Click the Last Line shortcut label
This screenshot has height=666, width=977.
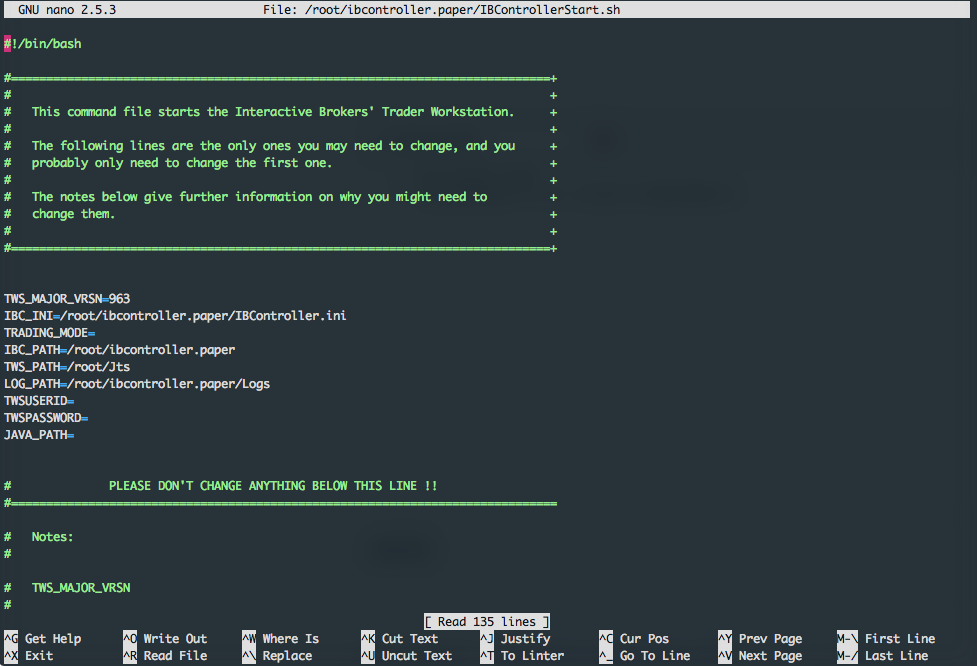pyautogui.click(x=896, y=655)
